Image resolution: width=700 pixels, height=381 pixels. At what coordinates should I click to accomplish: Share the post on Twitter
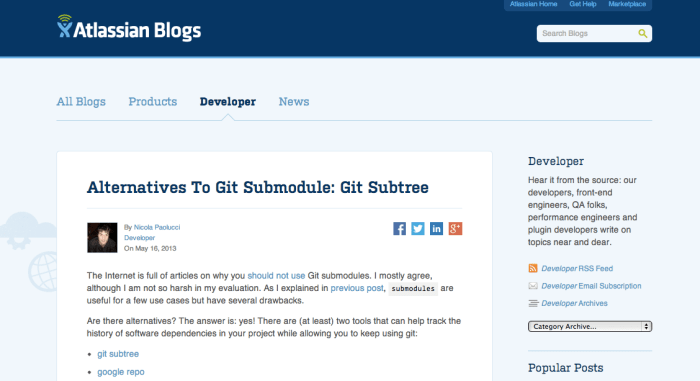point(418,229)
